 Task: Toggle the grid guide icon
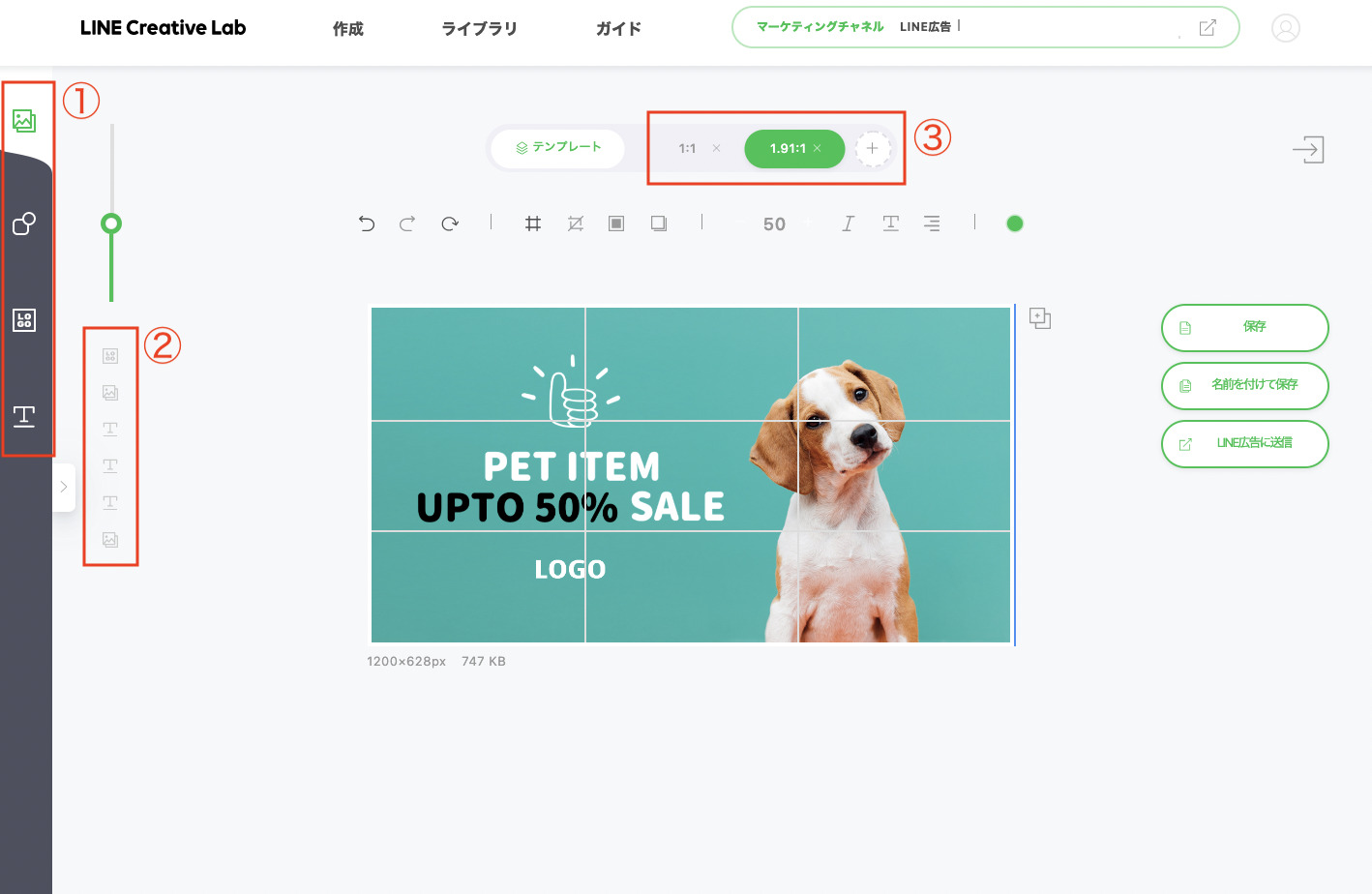533,223
